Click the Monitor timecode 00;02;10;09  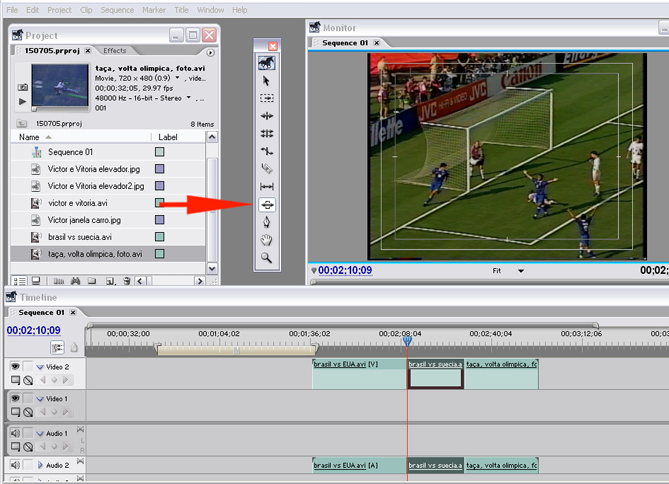[345, 270]
